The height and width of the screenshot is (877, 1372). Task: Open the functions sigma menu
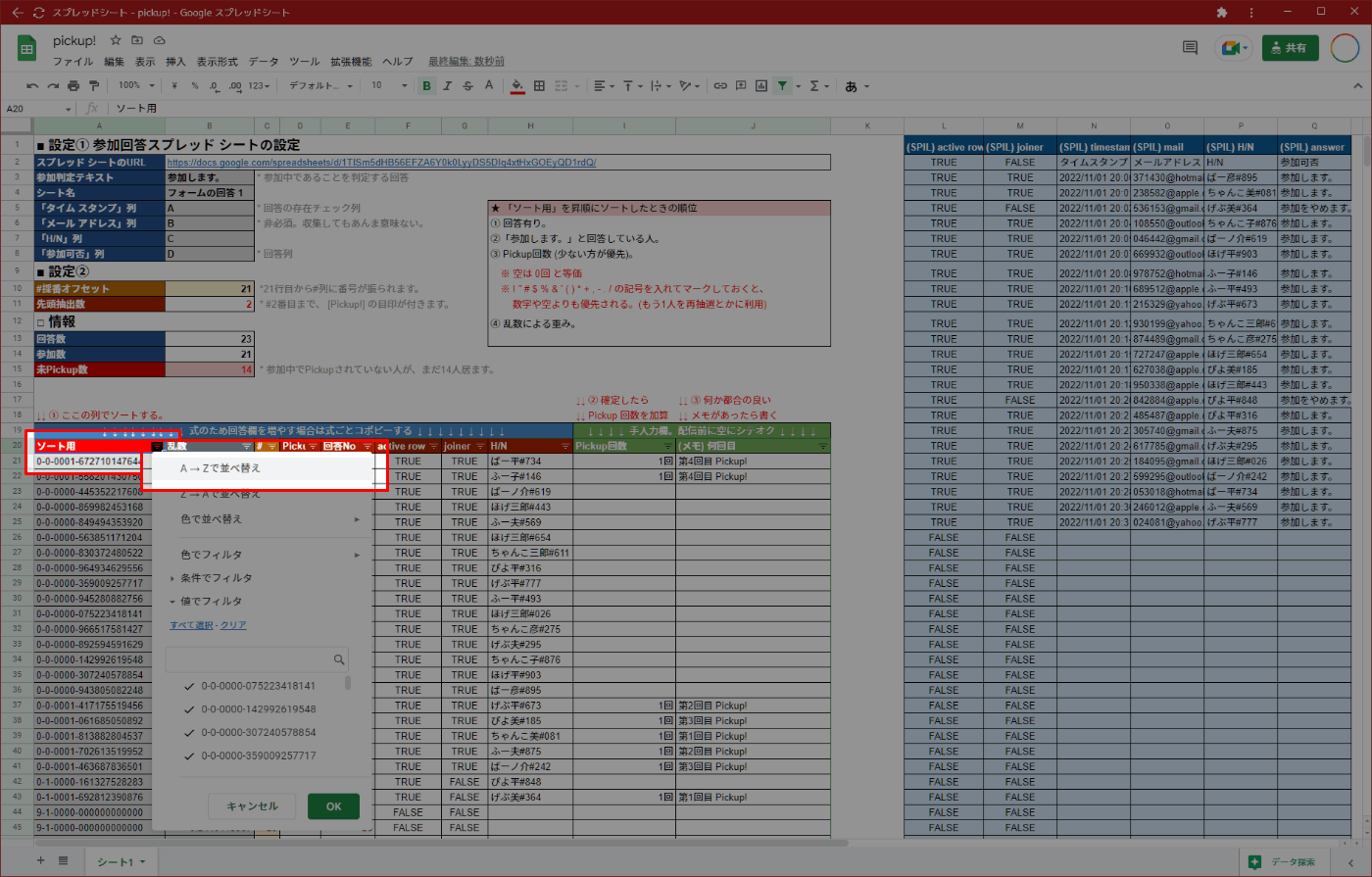pyautogui.click(x=813, y=86)
